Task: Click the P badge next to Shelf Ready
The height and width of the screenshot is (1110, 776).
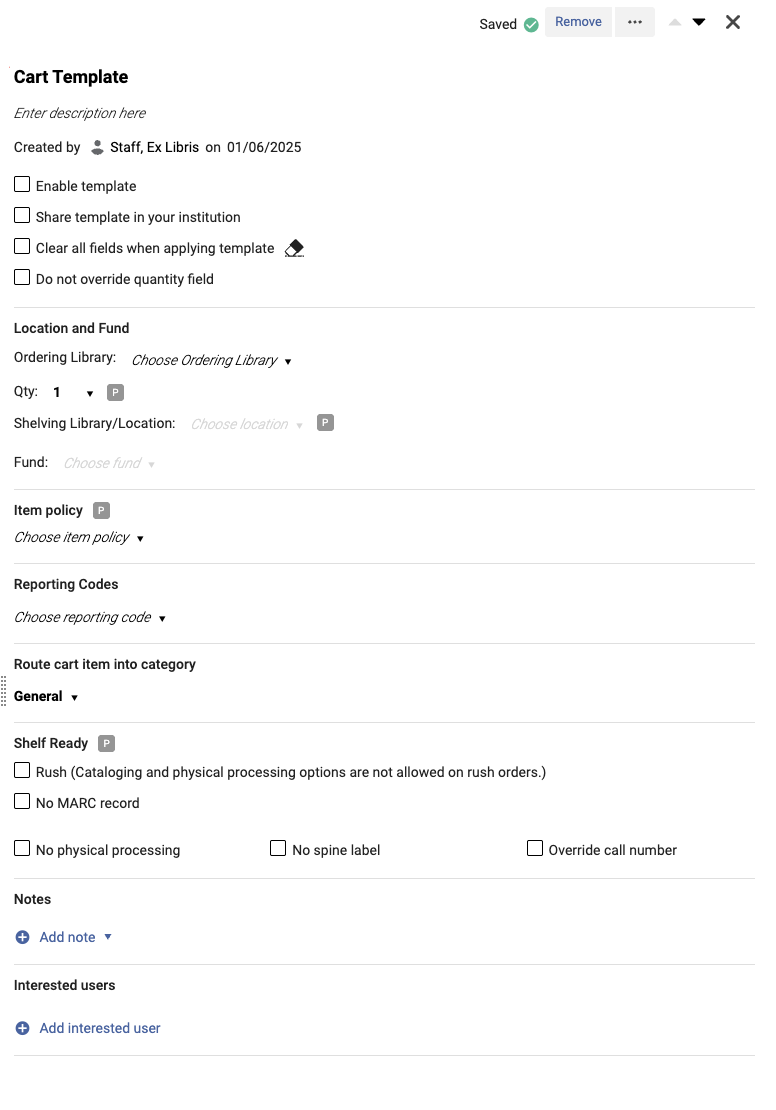Action: [107, 743]
